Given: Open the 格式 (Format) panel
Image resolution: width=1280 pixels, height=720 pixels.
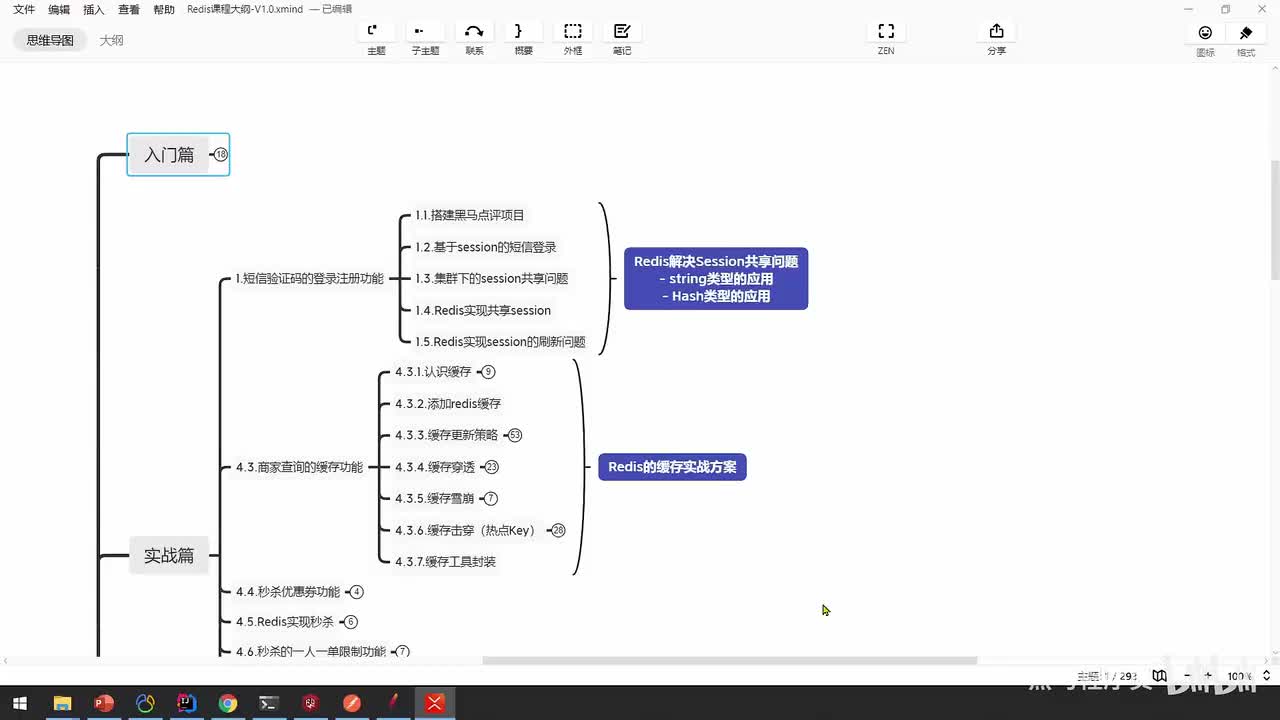Looking at the screenshot, I should pos(1246,33).
